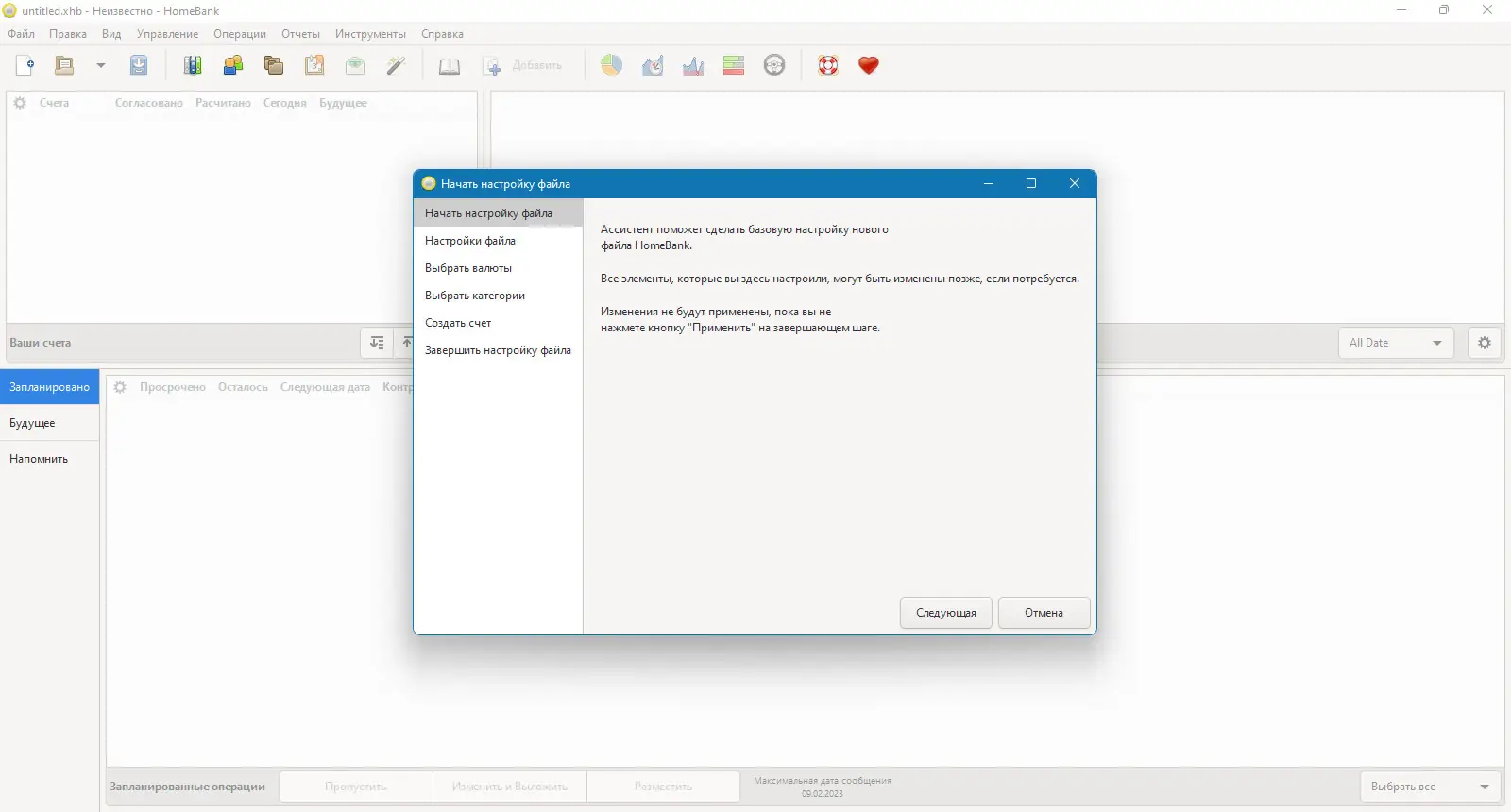
Task: Open the accounts manager icon
Action: tap(193, 65)
